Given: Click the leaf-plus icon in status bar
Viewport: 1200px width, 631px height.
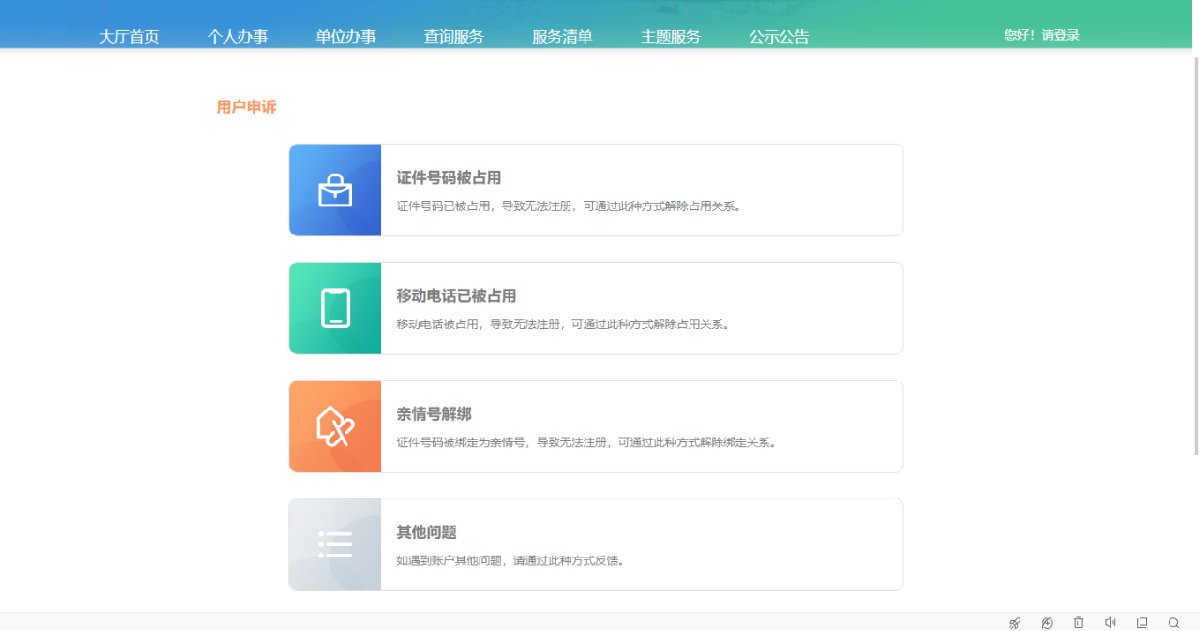Looking at the screenshot, I should [x=1047, y=623].
